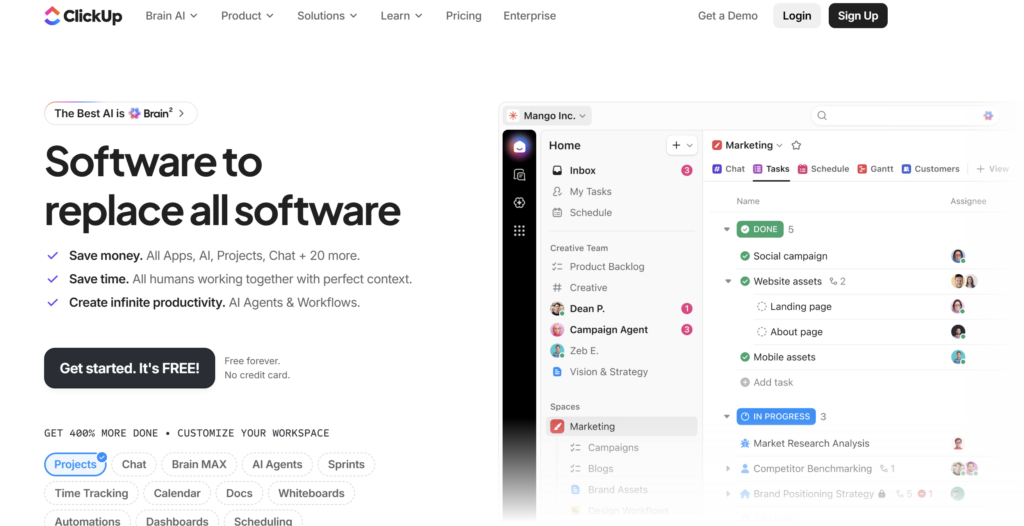The height and width of the screenshot is (526, 1024).
Task: Collapse the DONE task group
Action: coord(726,229)
